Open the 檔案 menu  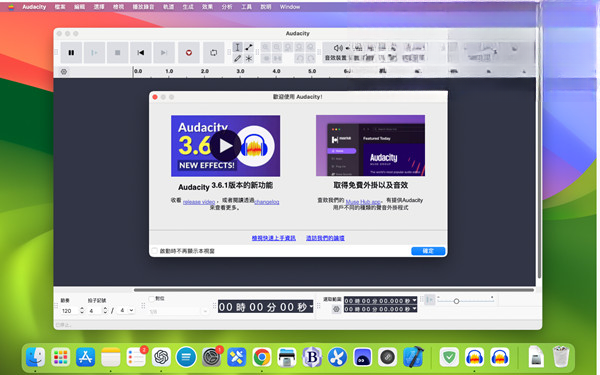click(x=60, y=7)
